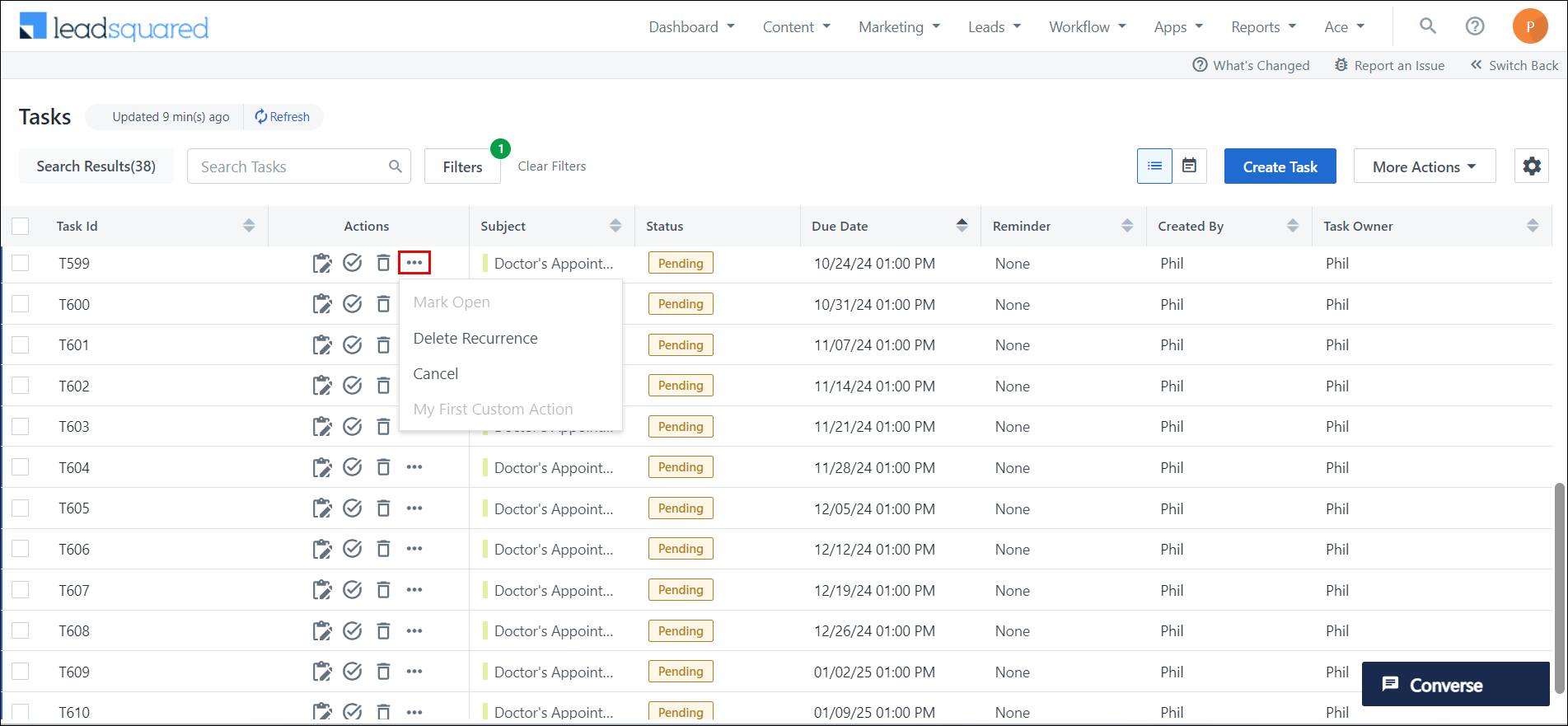Open the More Actions dropdown
This screenshot has width=1568, height=726.
point(1425,166)
